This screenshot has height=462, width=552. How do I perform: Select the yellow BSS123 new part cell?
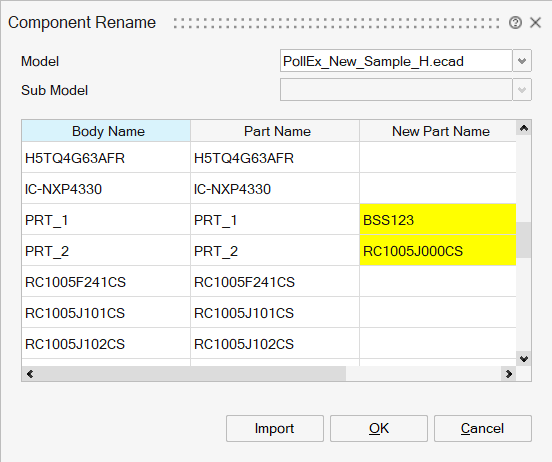[438, 219]
